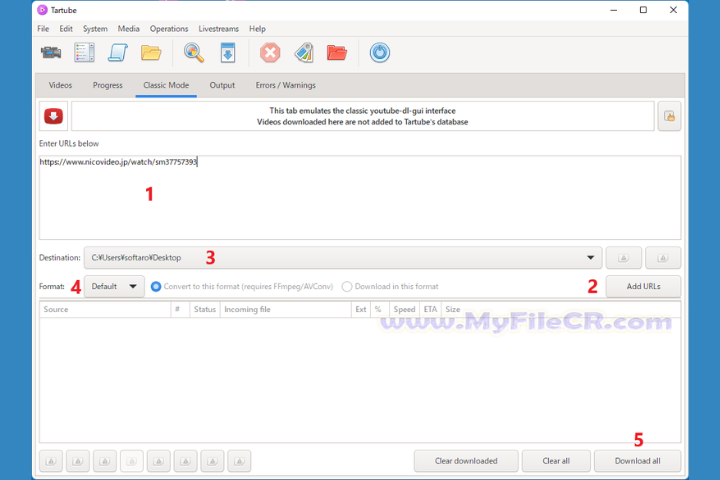Click the magnifying glass Check all icon

click(x=194, y=52)
